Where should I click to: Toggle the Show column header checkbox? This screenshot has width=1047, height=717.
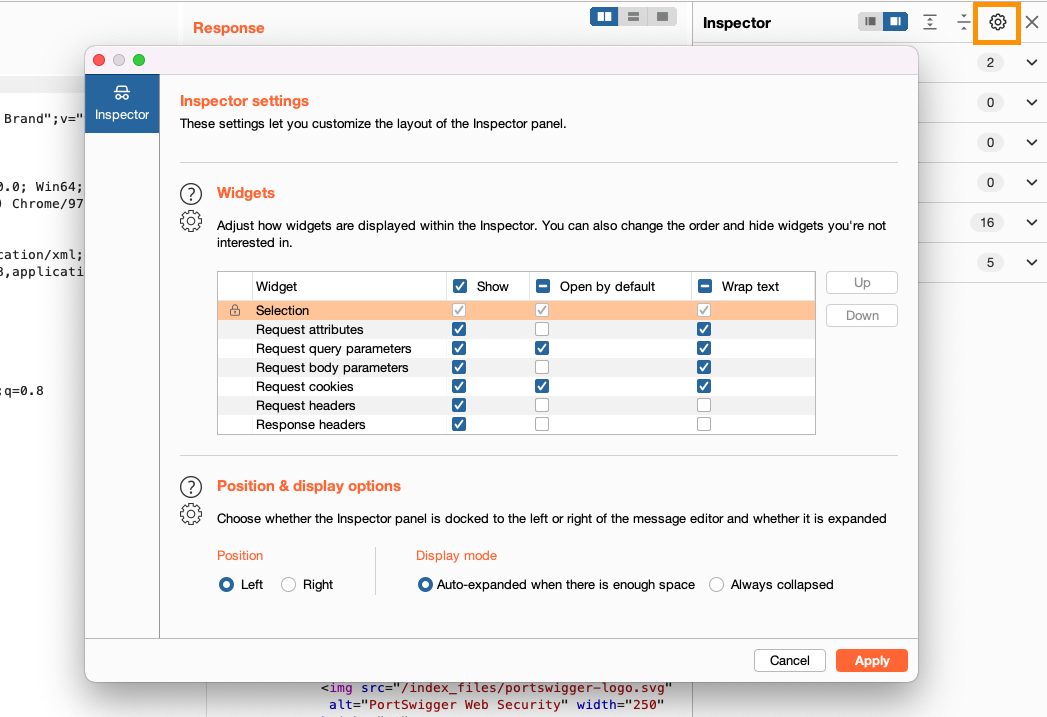[459, 286]
